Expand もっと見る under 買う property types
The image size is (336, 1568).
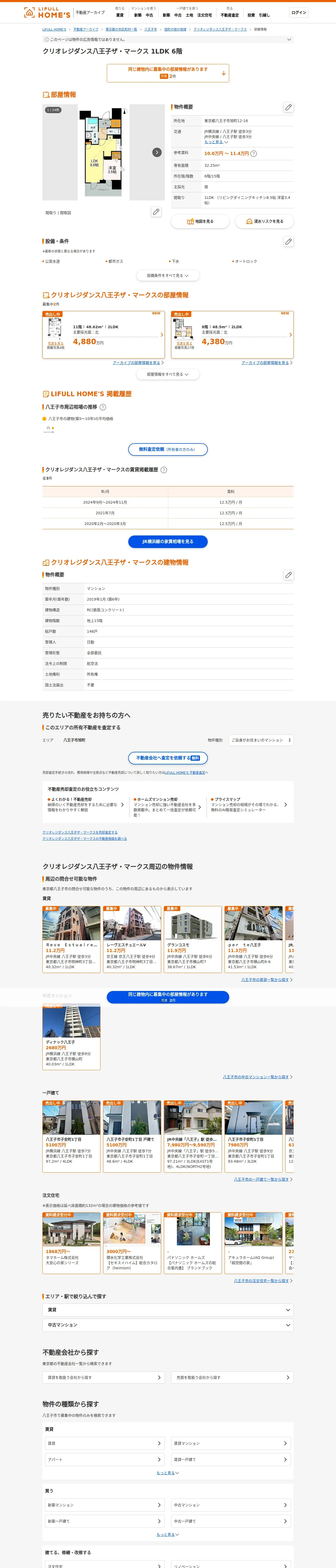(x=168, y=1535)
